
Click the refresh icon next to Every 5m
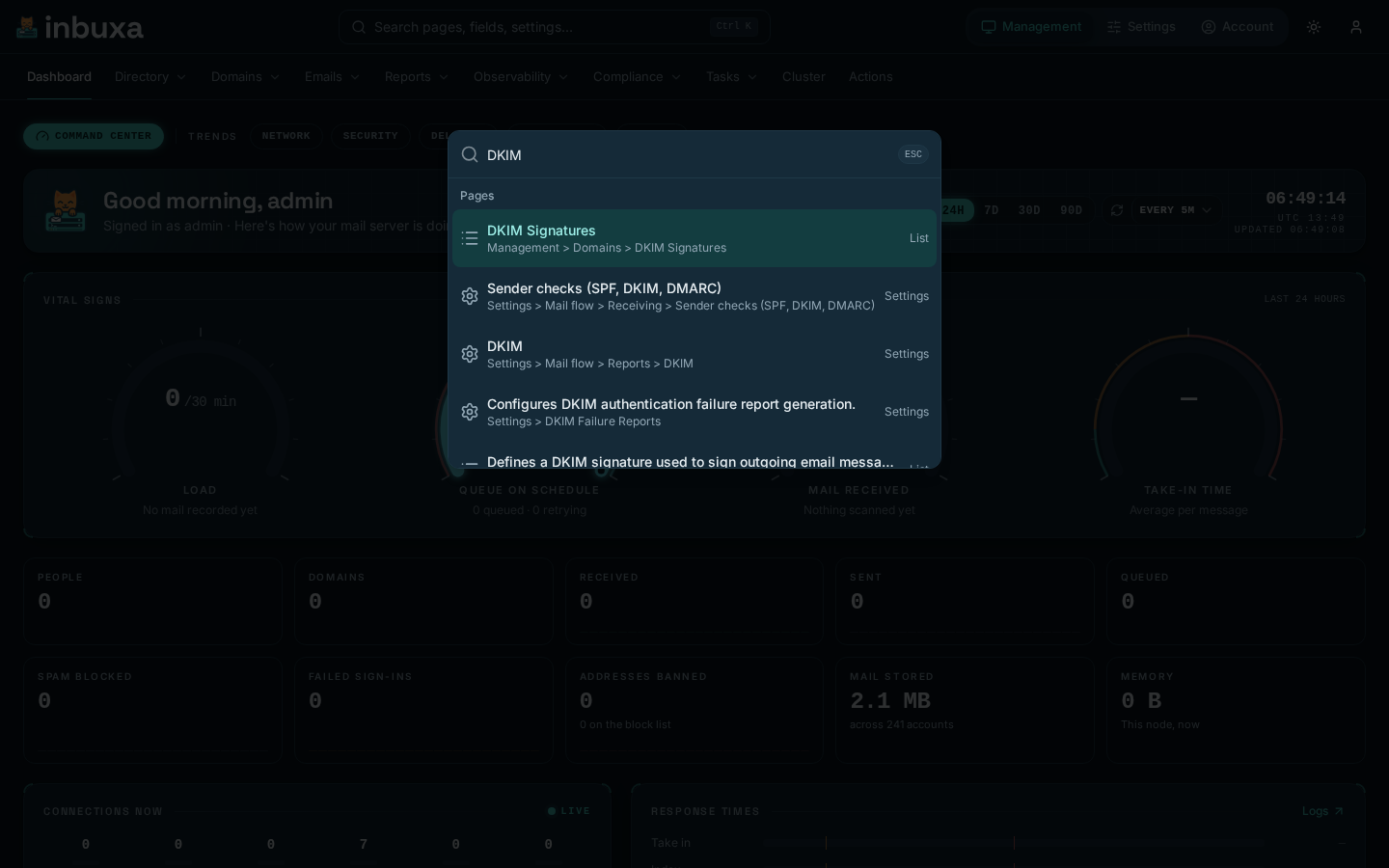(x=1117, y=210)
